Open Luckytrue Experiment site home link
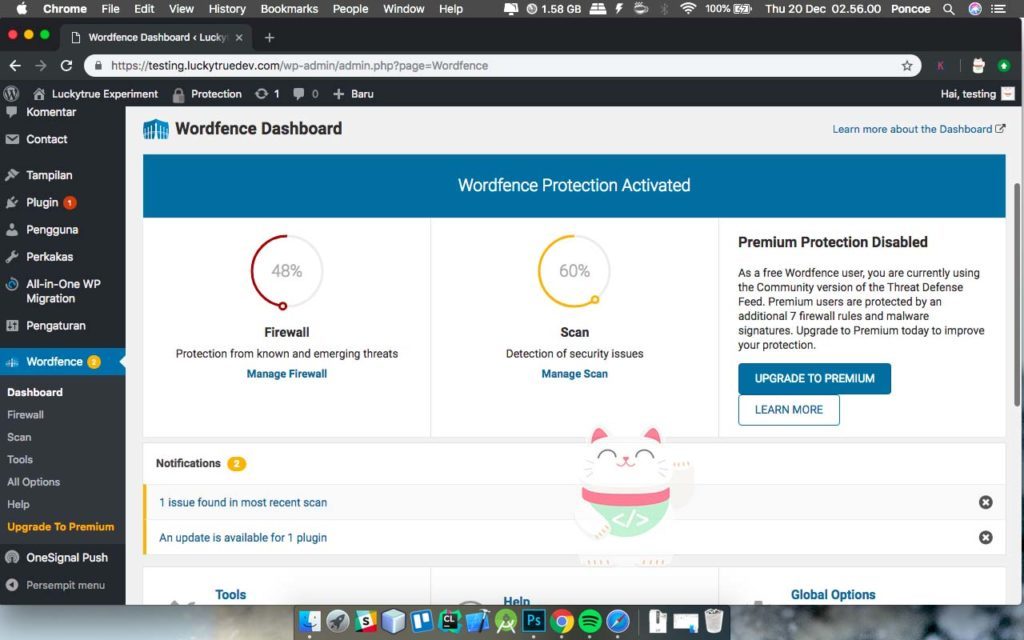Screen dimensions: 1024x640 click(95, 94)
